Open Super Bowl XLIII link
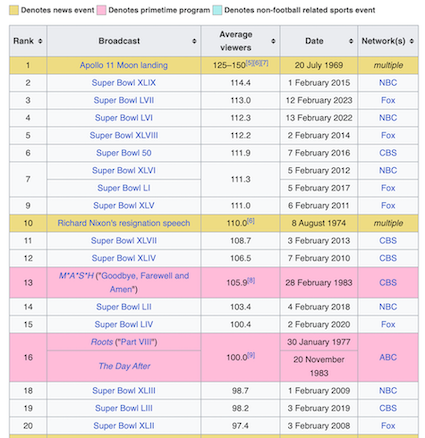Screen dimensions: 425x438 pos(124,391)
